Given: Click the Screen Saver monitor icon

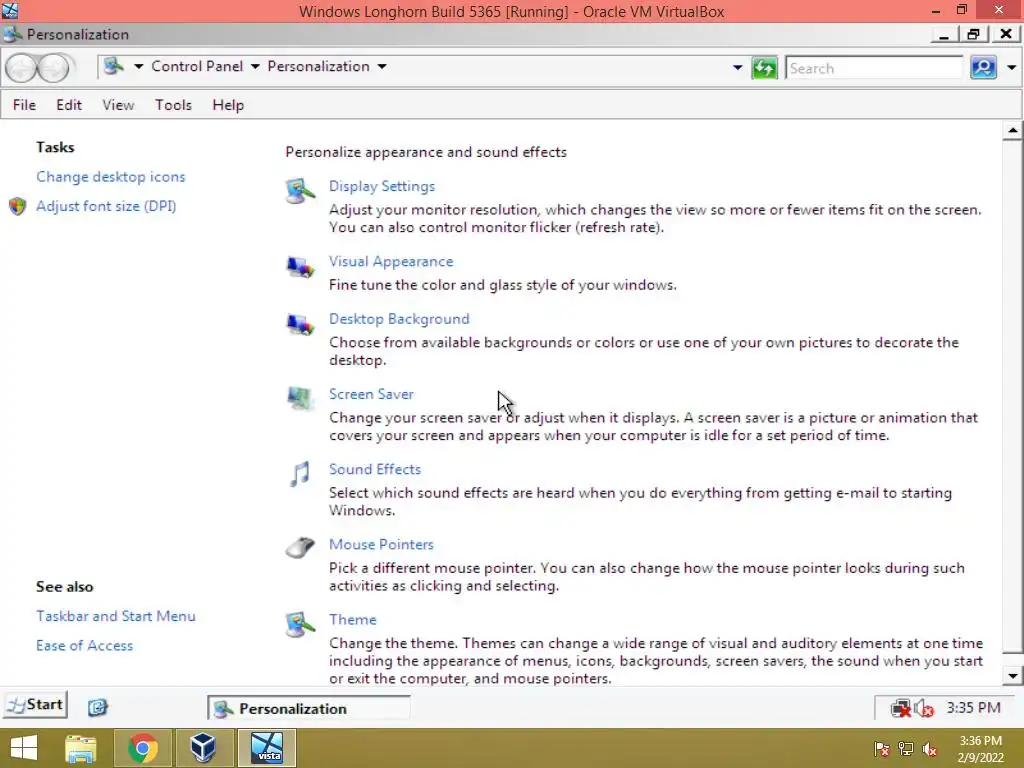Looking at the screenshot, I should click(300, 398).
